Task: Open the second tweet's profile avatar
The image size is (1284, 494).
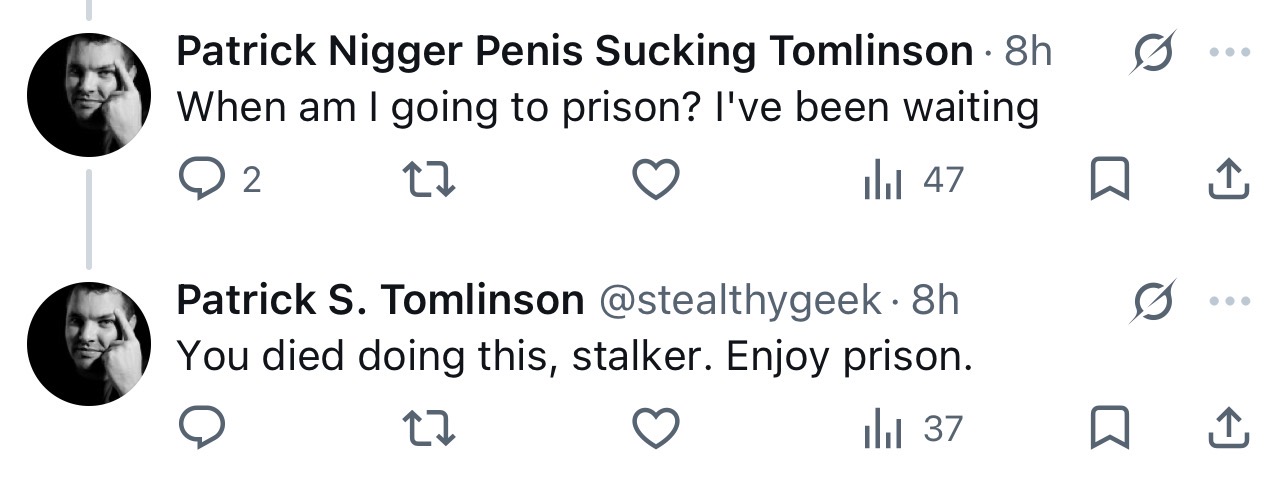Action: (x=89, y=344)
